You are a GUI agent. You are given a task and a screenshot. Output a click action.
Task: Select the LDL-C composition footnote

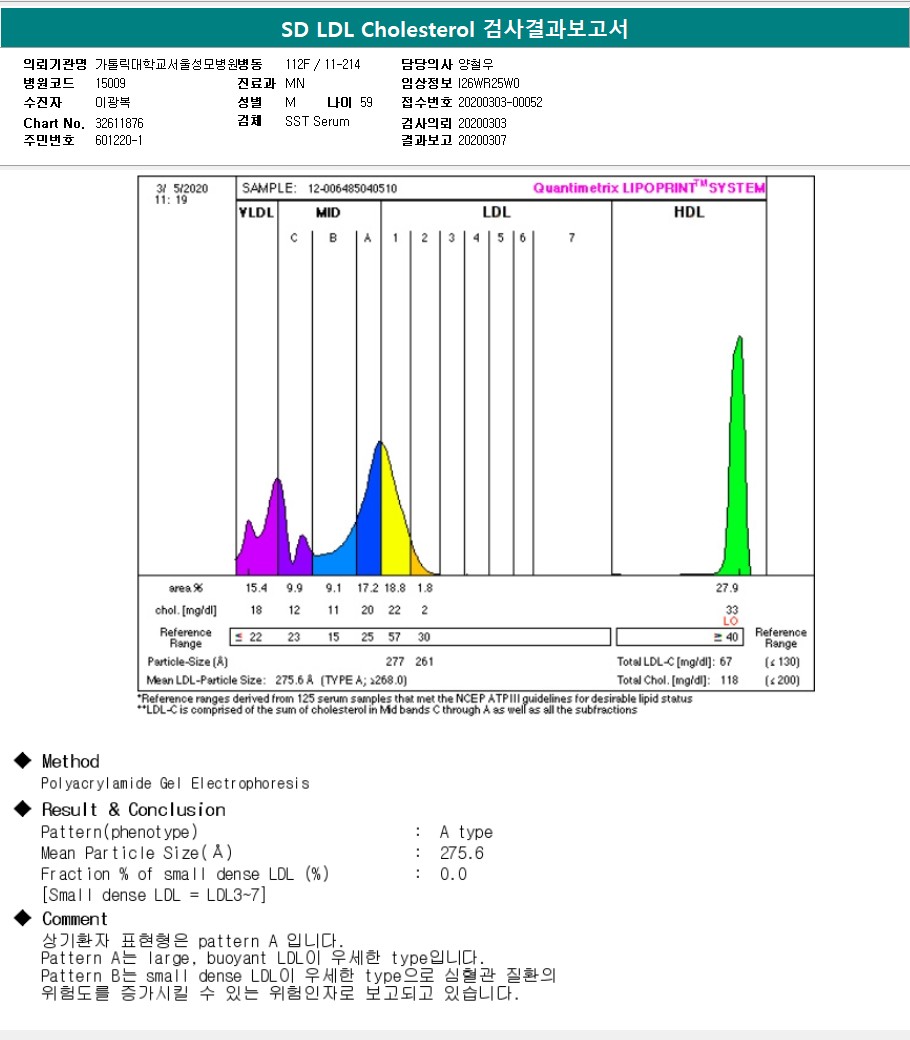387,710
